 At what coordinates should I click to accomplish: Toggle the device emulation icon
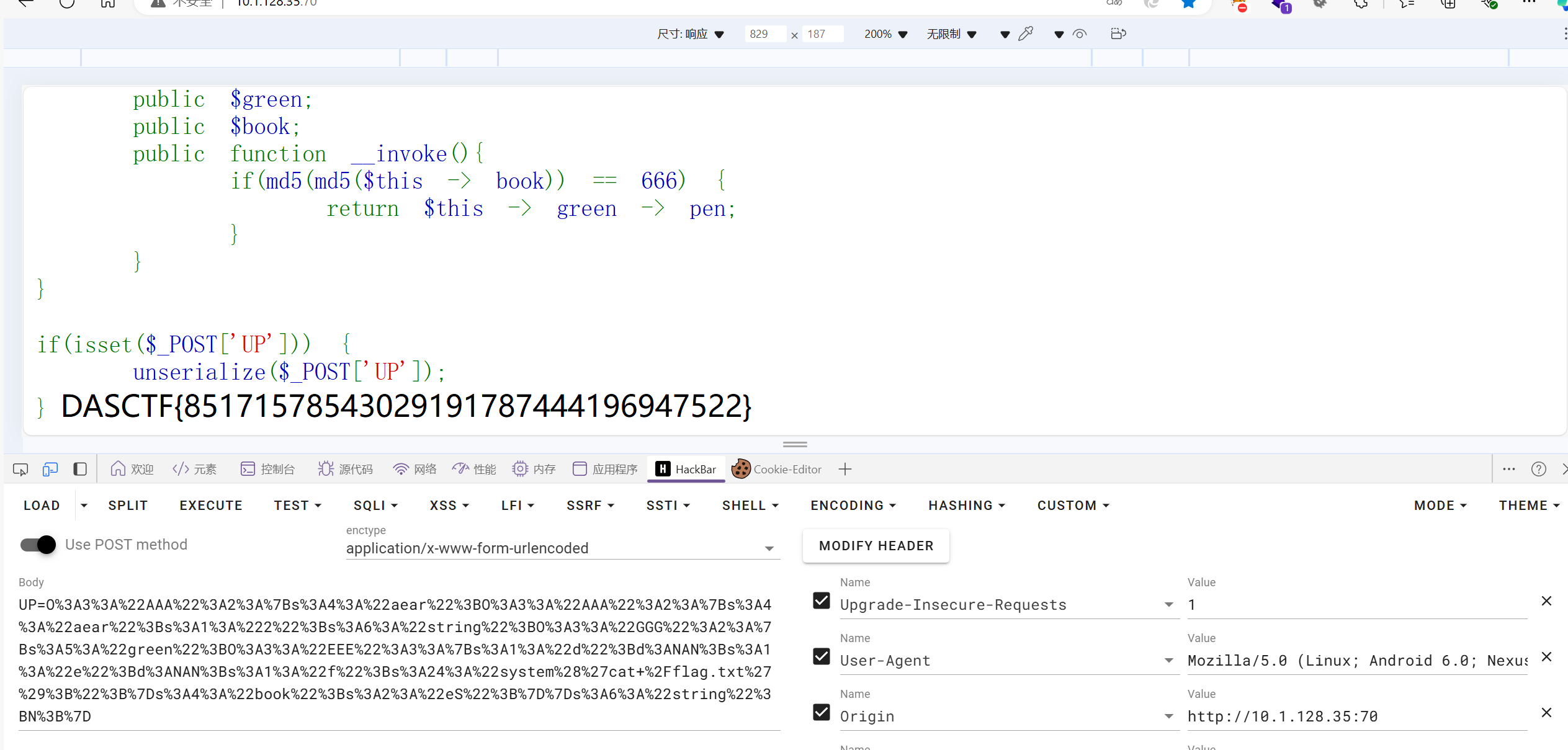pos(50,470)
